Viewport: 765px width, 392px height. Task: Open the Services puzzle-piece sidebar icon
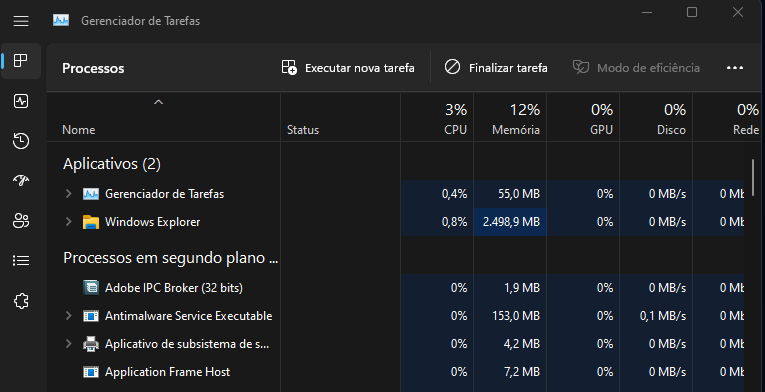point(21,301)
